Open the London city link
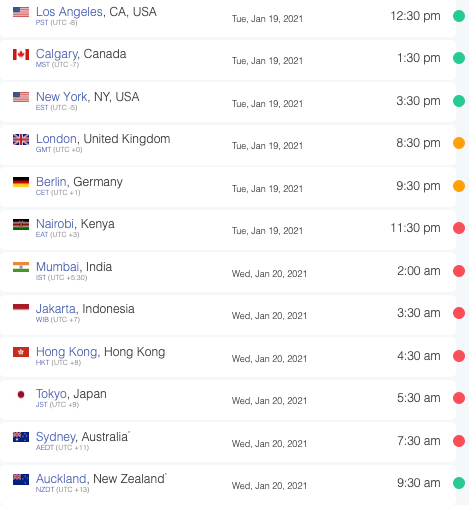This screenshot has width=469, height=505. [x=56, y=139]
